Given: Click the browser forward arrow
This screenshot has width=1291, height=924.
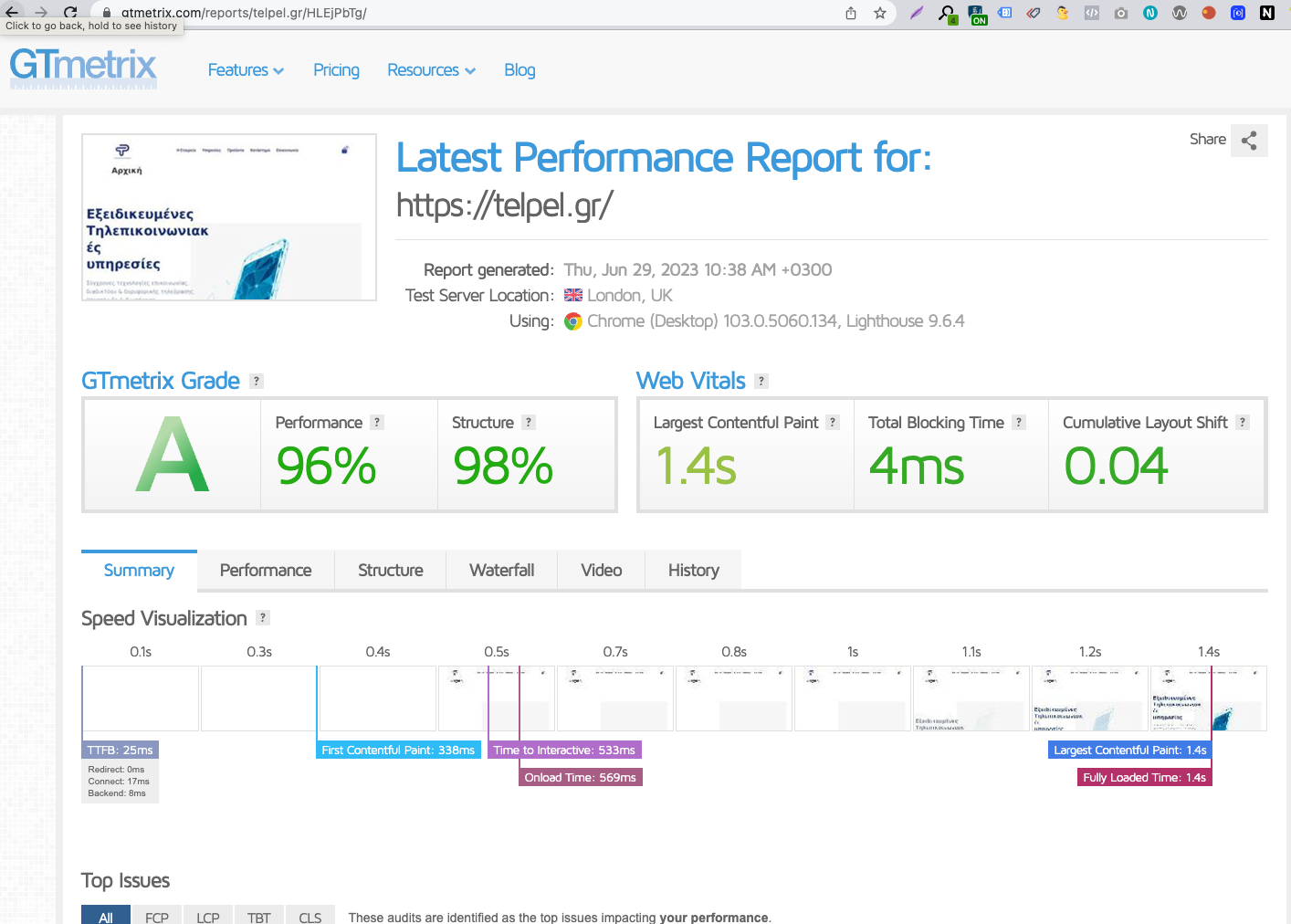Looking at the screenshot, I should (x=41, y=12).
